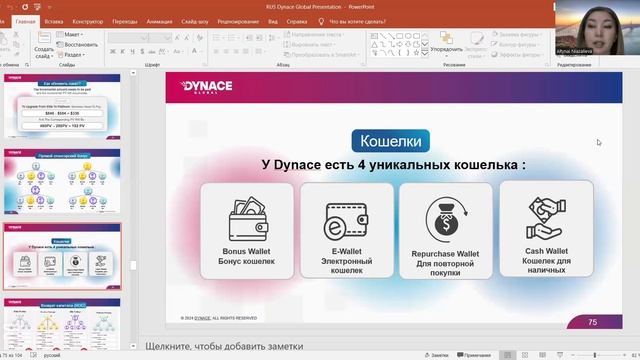Screen dimensions: 640x360
Task: Open the columns dropdown in Абзац group
Action: [x=260, y=52]
